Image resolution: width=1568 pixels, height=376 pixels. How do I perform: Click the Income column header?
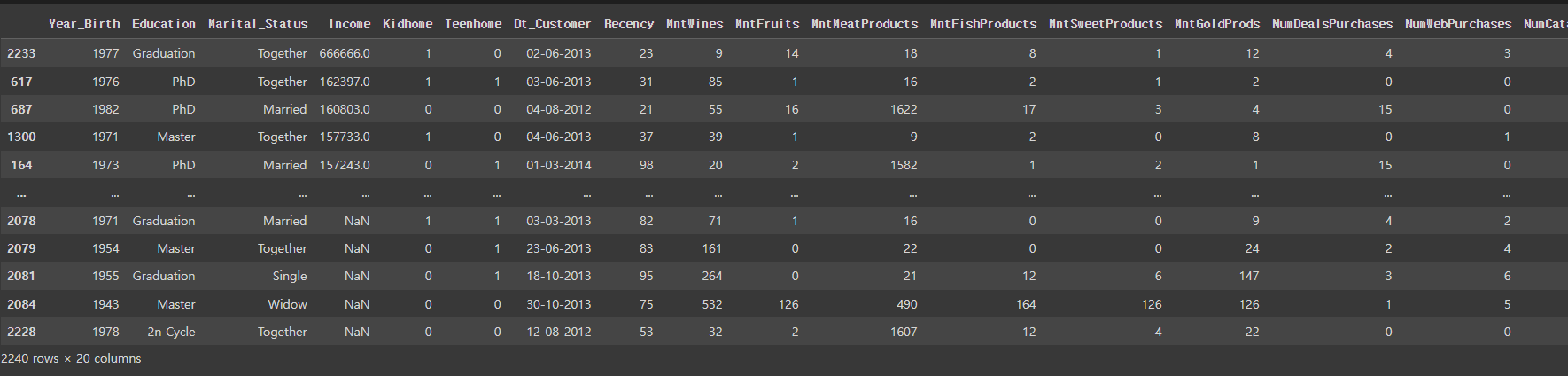349,24
